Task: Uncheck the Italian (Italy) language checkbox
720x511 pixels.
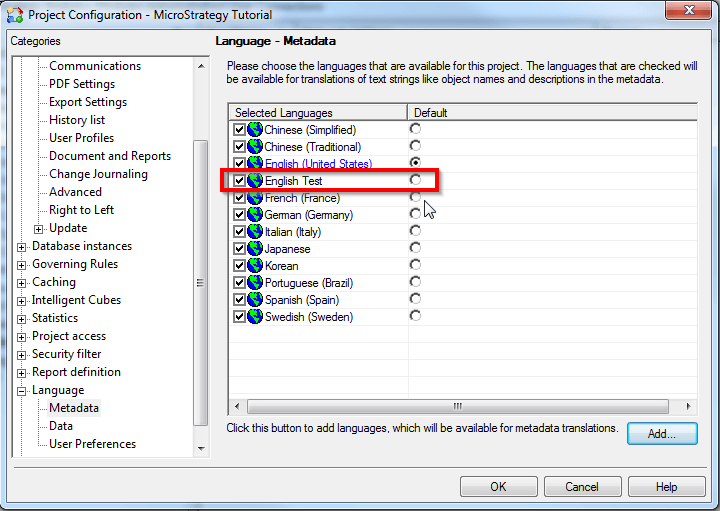Action: (x=239, y=231)
